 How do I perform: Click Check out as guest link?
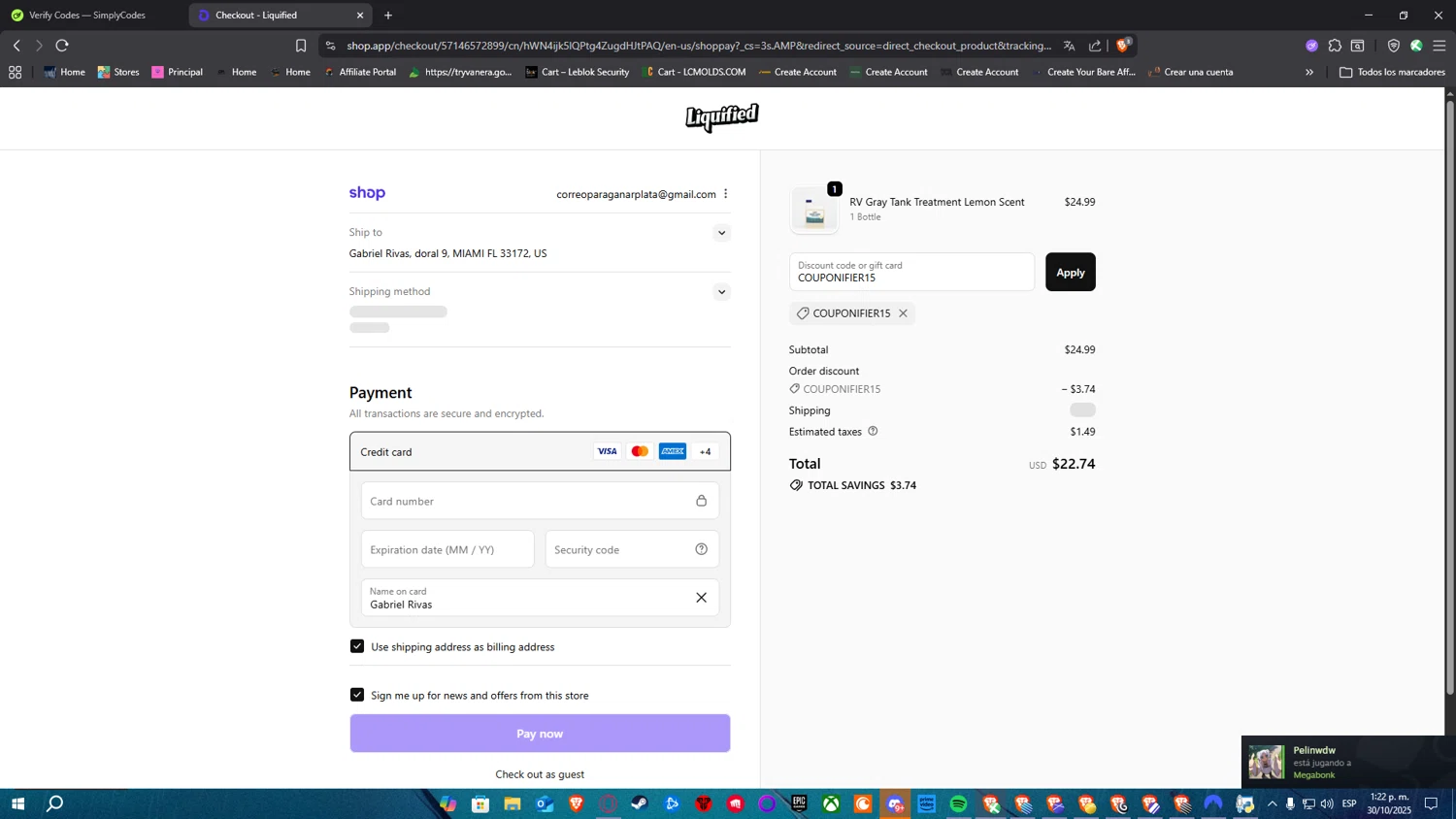(x=540, y=774)
